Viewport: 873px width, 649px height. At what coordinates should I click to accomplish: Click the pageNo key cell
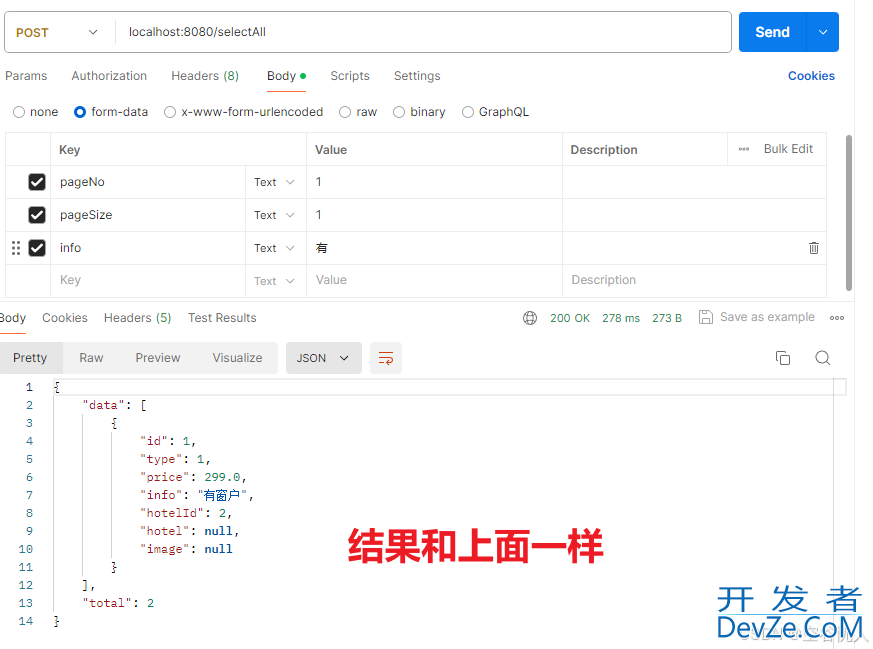point(148,182)
